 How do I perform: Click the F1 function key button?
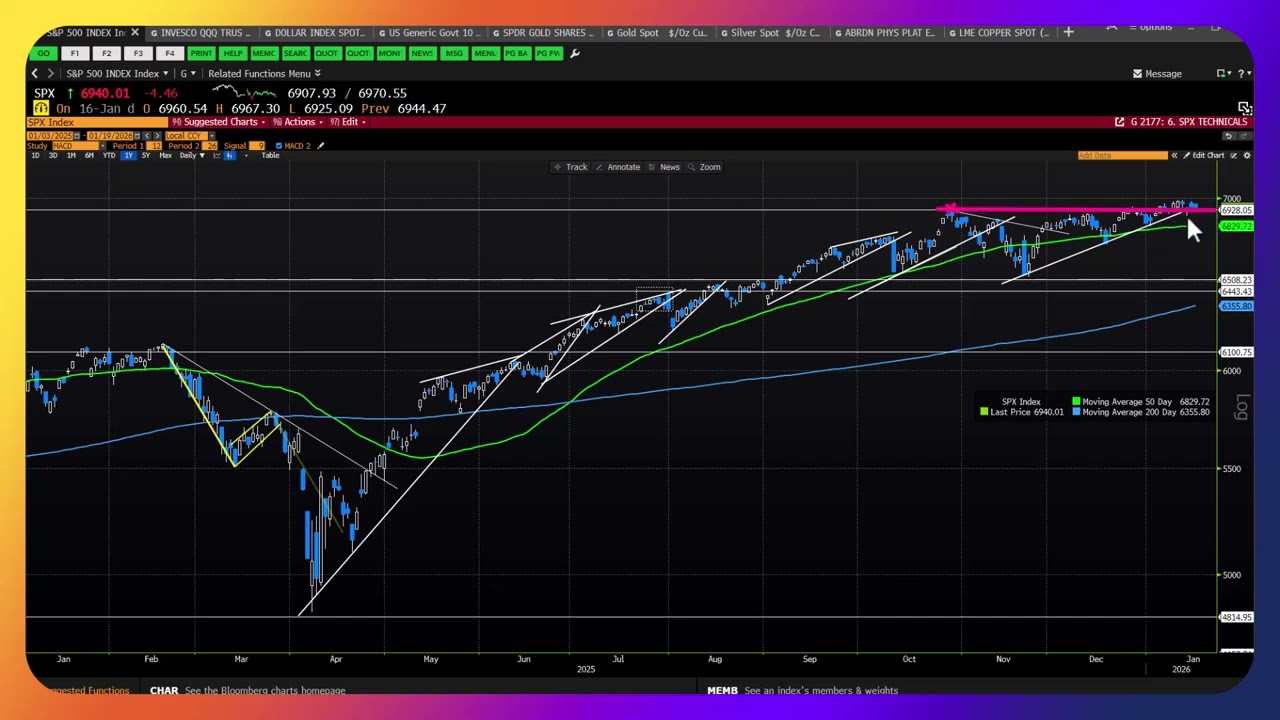(75, 53)
